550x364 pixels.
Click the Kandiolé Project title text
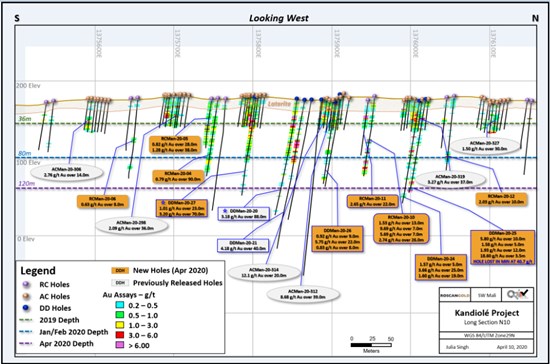pos(487,313)
